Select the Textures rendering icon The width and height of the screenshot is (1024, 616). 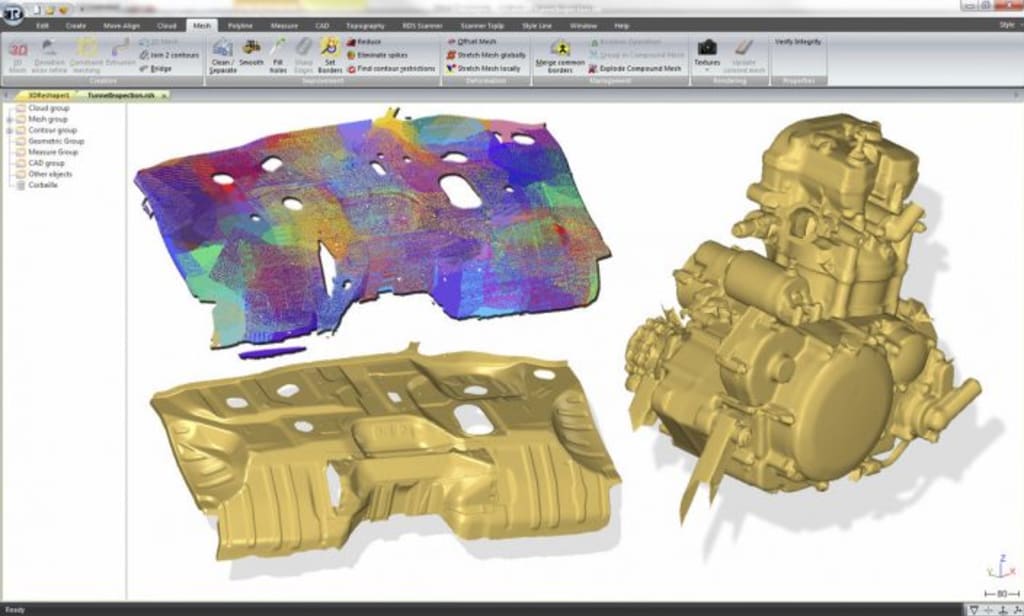click(x=708, y=48)
